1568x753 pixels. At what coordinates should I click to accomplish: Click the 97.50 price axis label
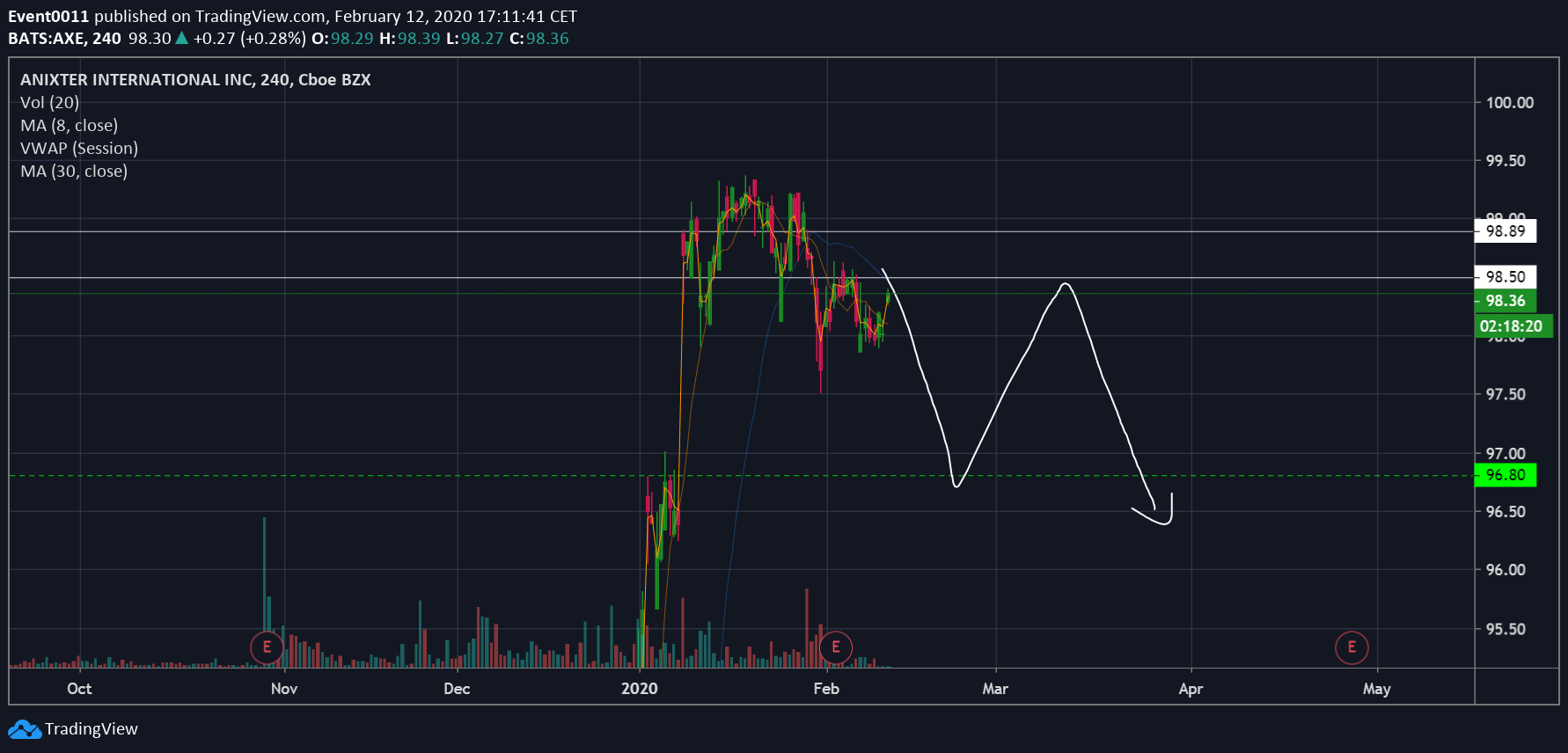click(x=1506, y=394)
